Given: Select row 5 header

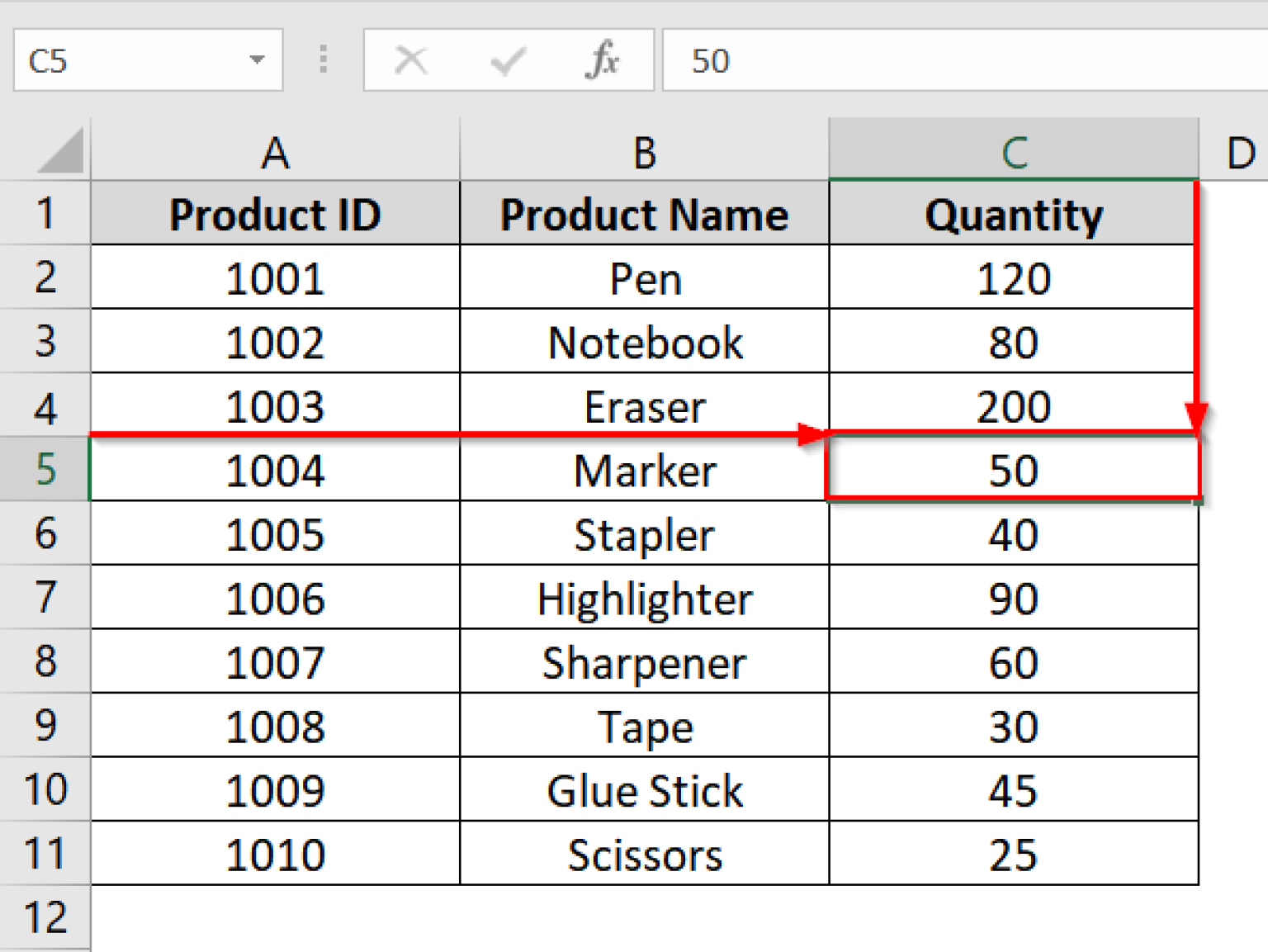Looking at the screenshot, I should pos(45,471).
